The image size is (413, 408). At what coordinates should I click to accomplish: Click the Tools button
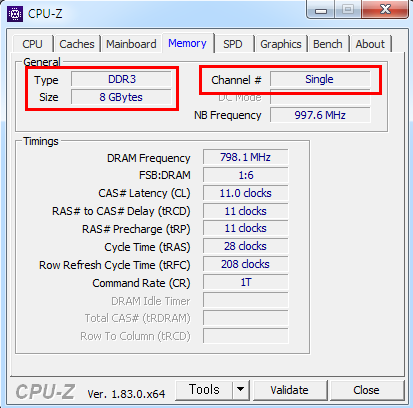pyautogui.click(x=204, y=389)
